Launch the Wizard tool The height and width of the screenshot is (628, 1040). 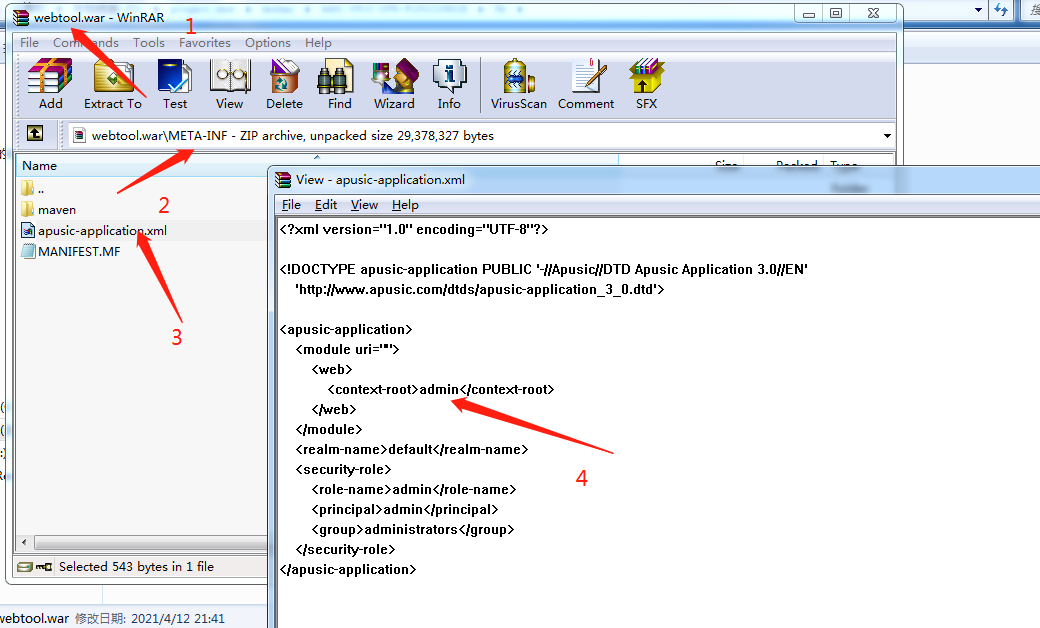[x=394, y=84]
